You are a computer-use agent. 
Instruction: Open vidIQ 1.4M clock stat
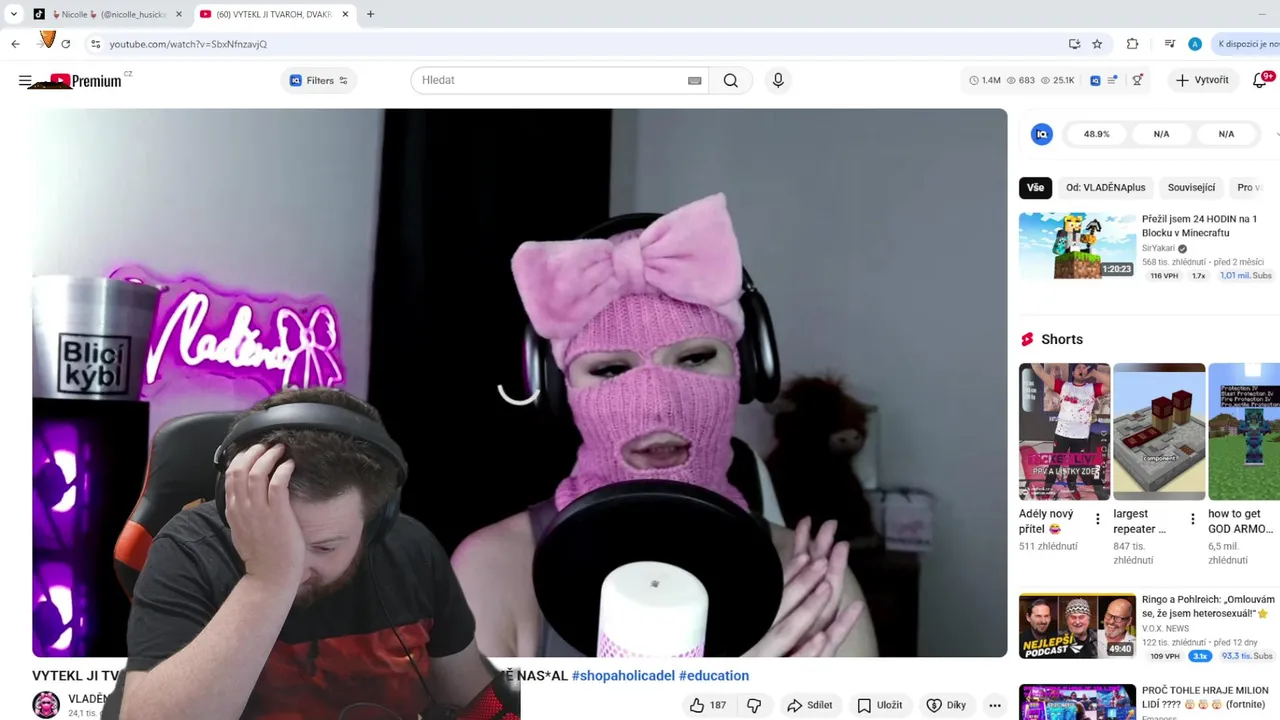coord(985,80)
